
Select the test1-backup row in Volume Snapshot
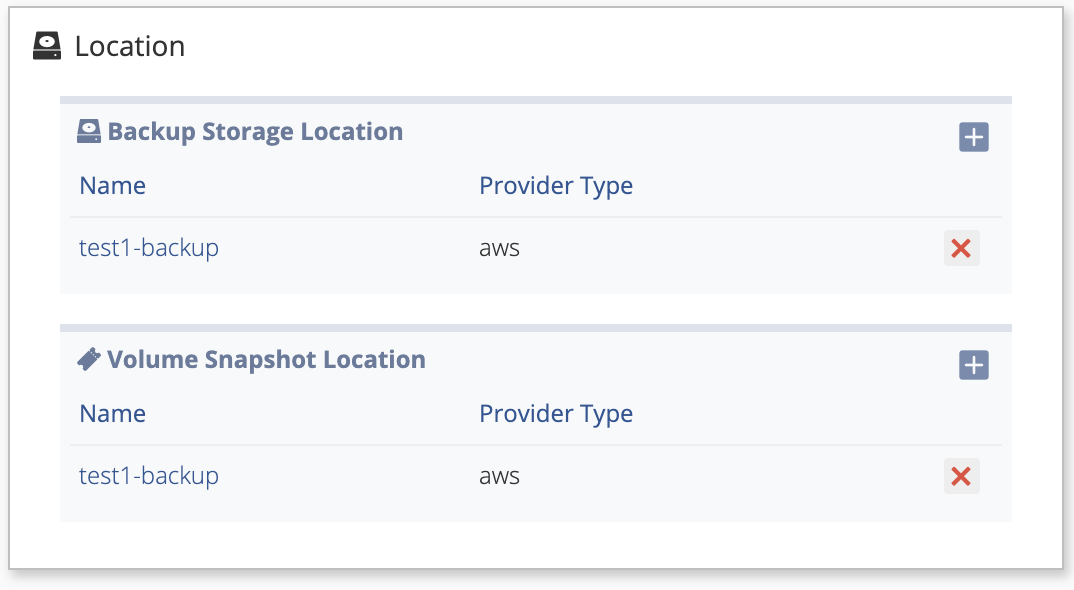536,476
